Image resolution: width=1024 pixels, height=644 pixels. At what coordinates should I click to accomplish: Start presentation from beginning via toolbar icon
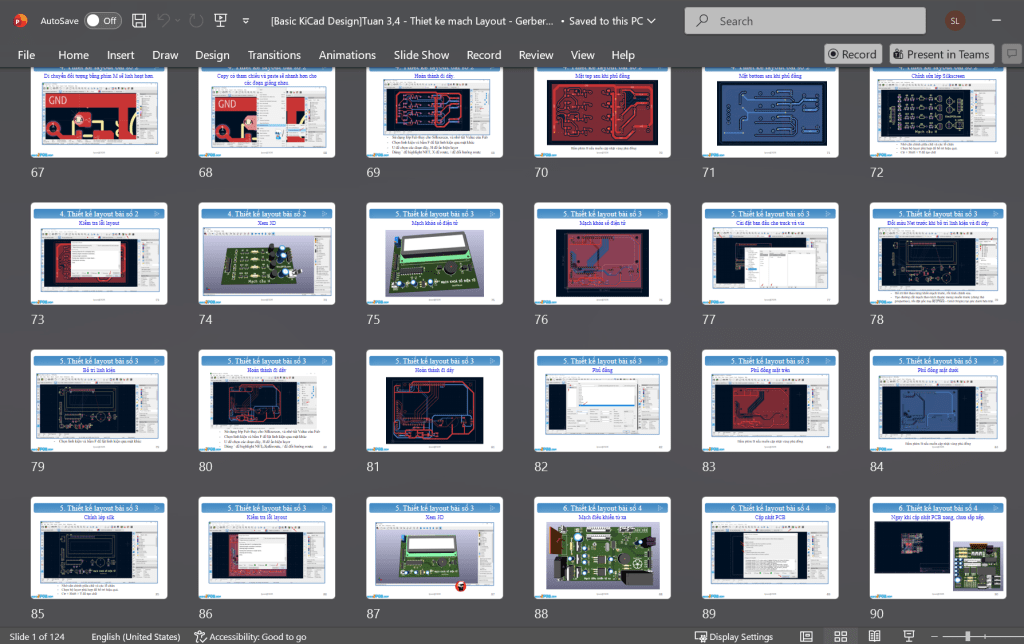(220, 20)
